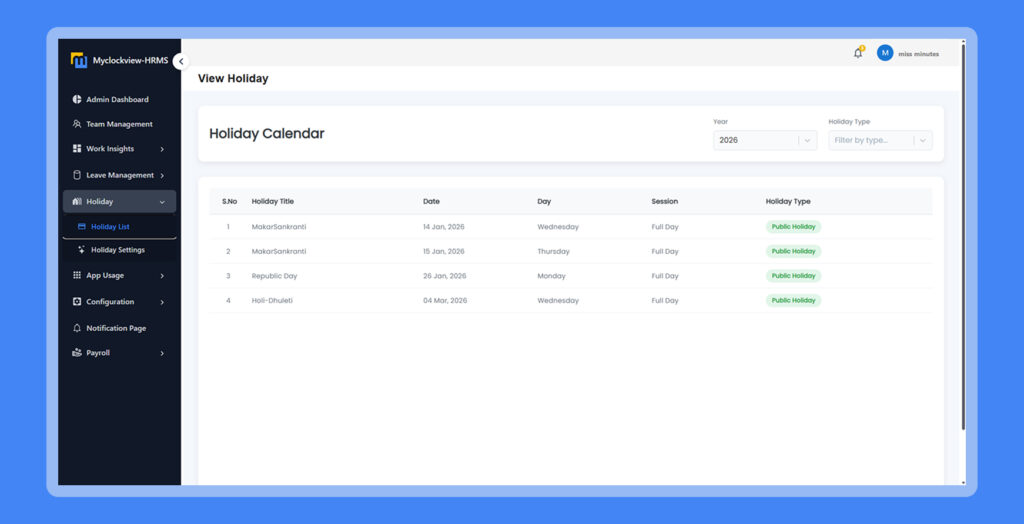Viewport: 1024px width, 524px height.
Task: Click the 15 Jan, 2026 date cell
Action: pyautogui.click(x=443, y=251)
